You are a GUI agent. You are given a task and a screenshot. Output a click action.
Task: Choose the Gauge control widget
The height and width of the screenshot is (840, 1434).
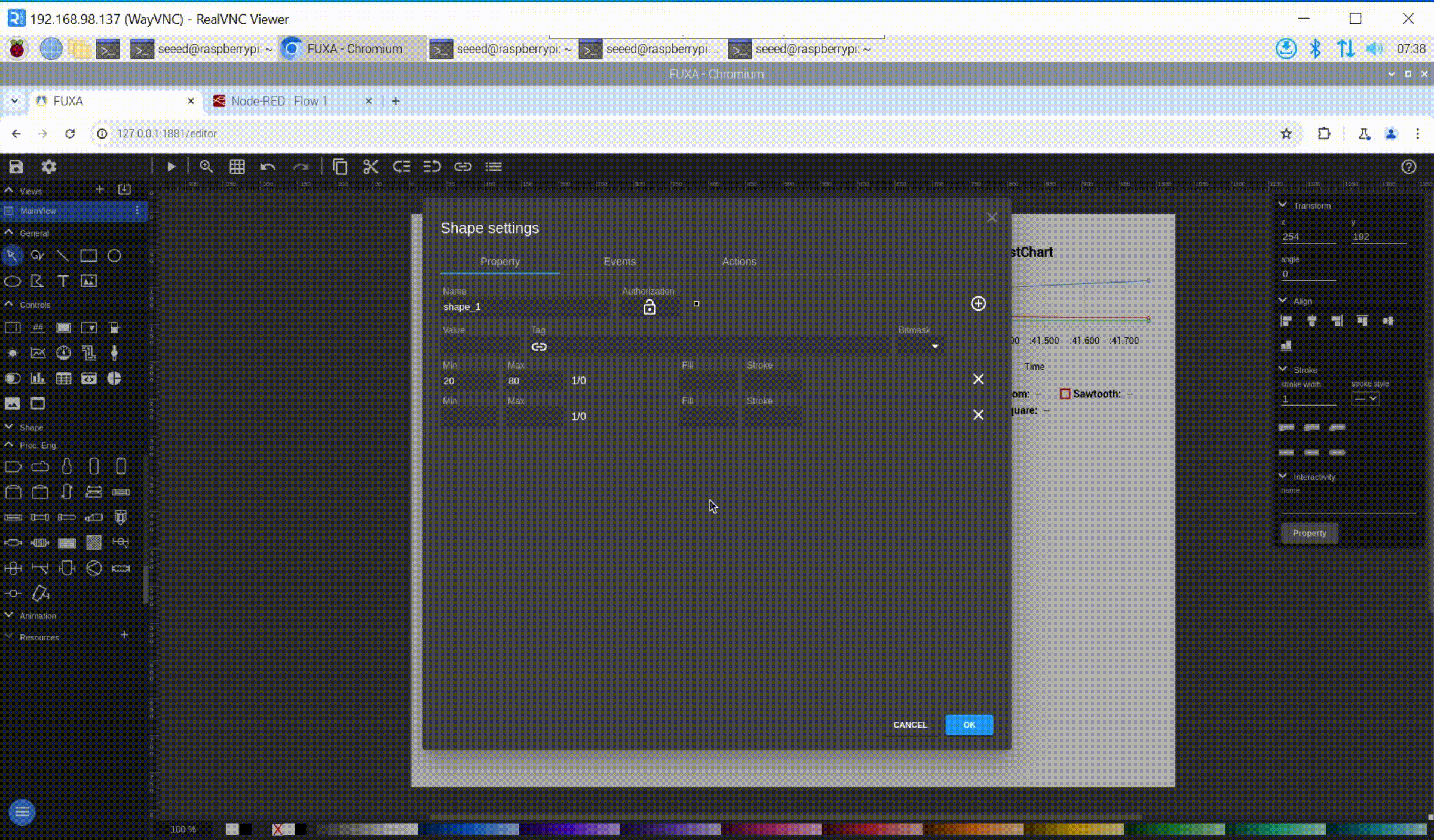[x=63, y=352]
